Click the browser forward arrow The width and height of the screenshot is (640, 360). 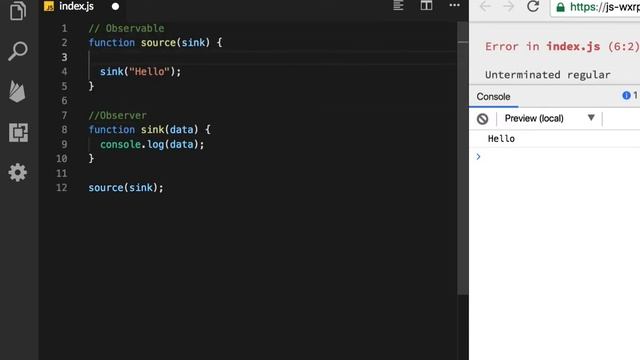coord(509,7)
